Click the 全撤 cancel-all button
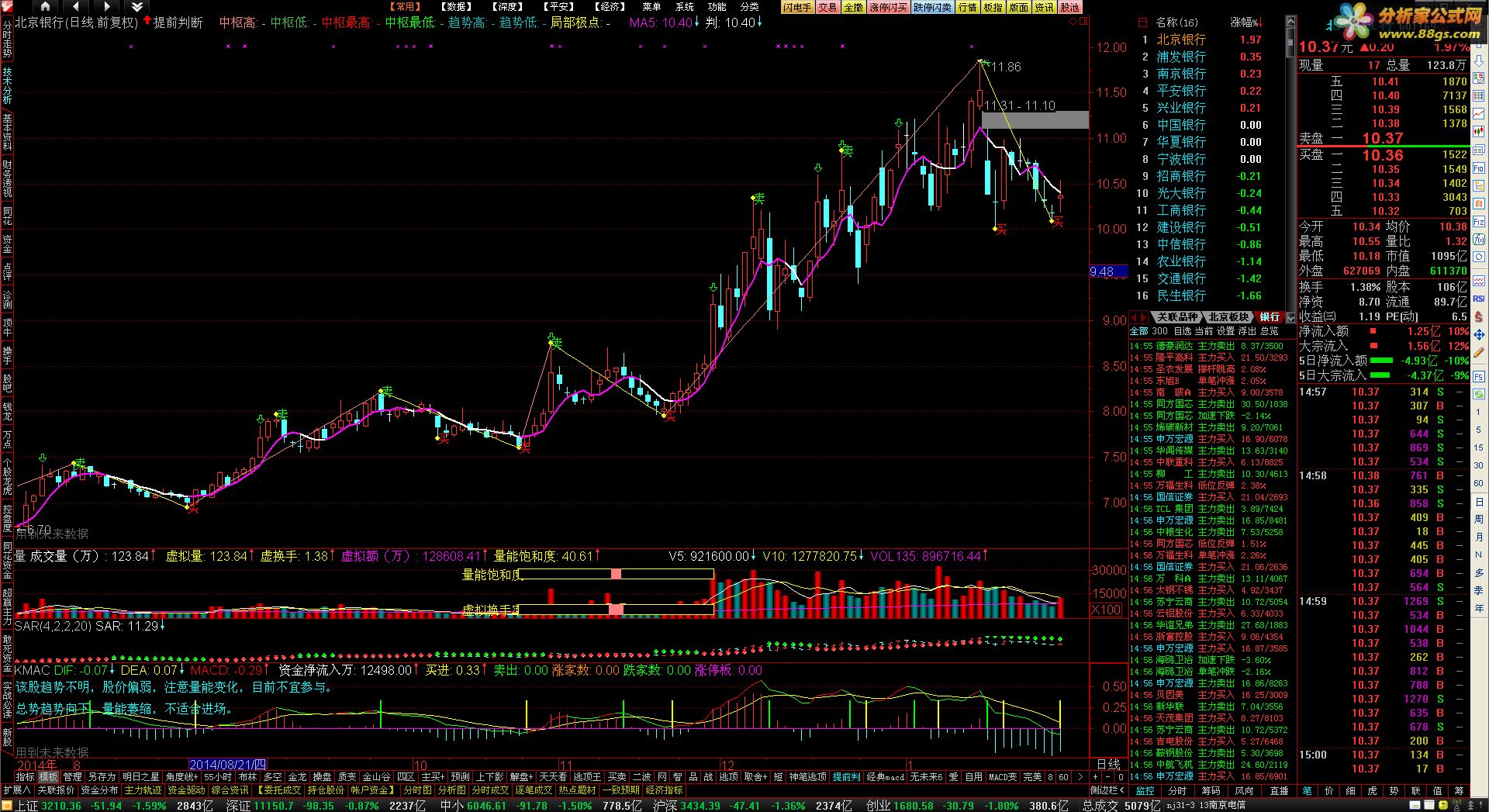The height and width of the screenshot is (812, 1489). click(853, 7)
